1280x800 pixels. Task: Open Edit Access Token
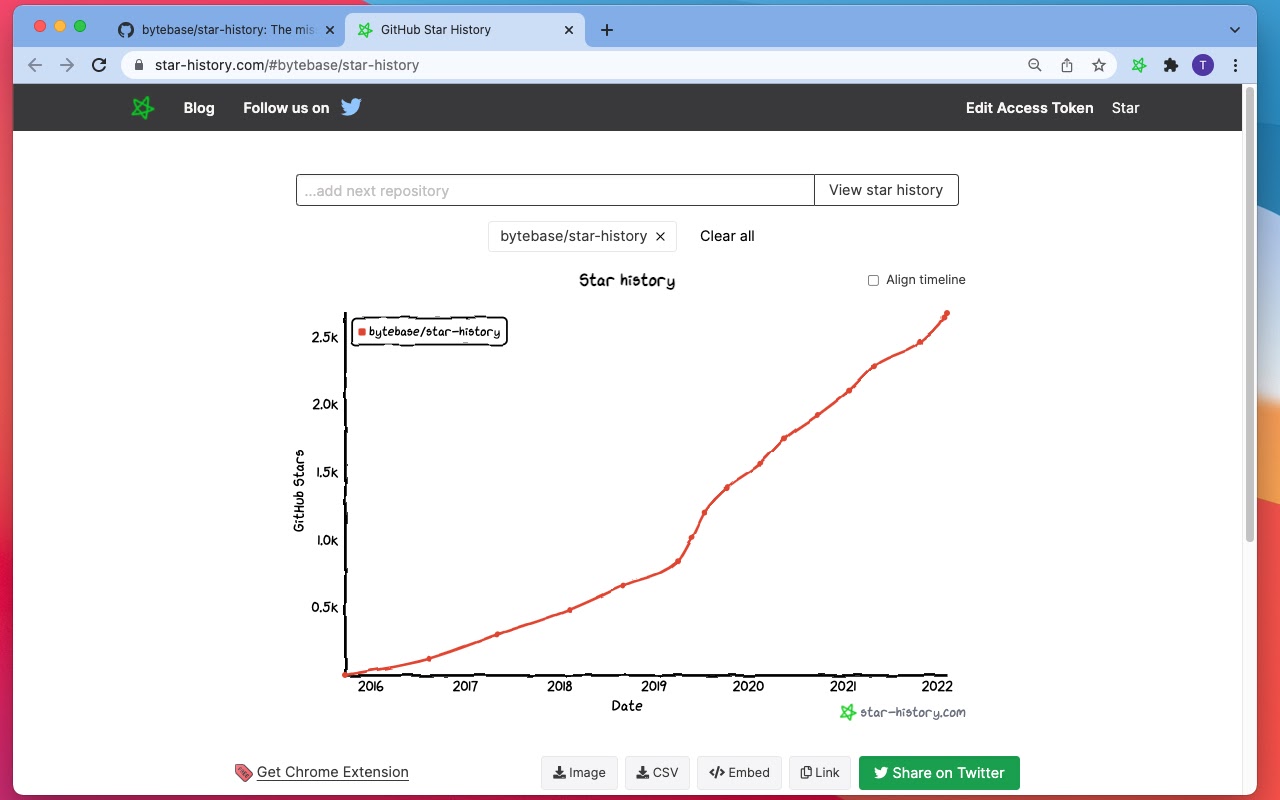click(1029, 108)
